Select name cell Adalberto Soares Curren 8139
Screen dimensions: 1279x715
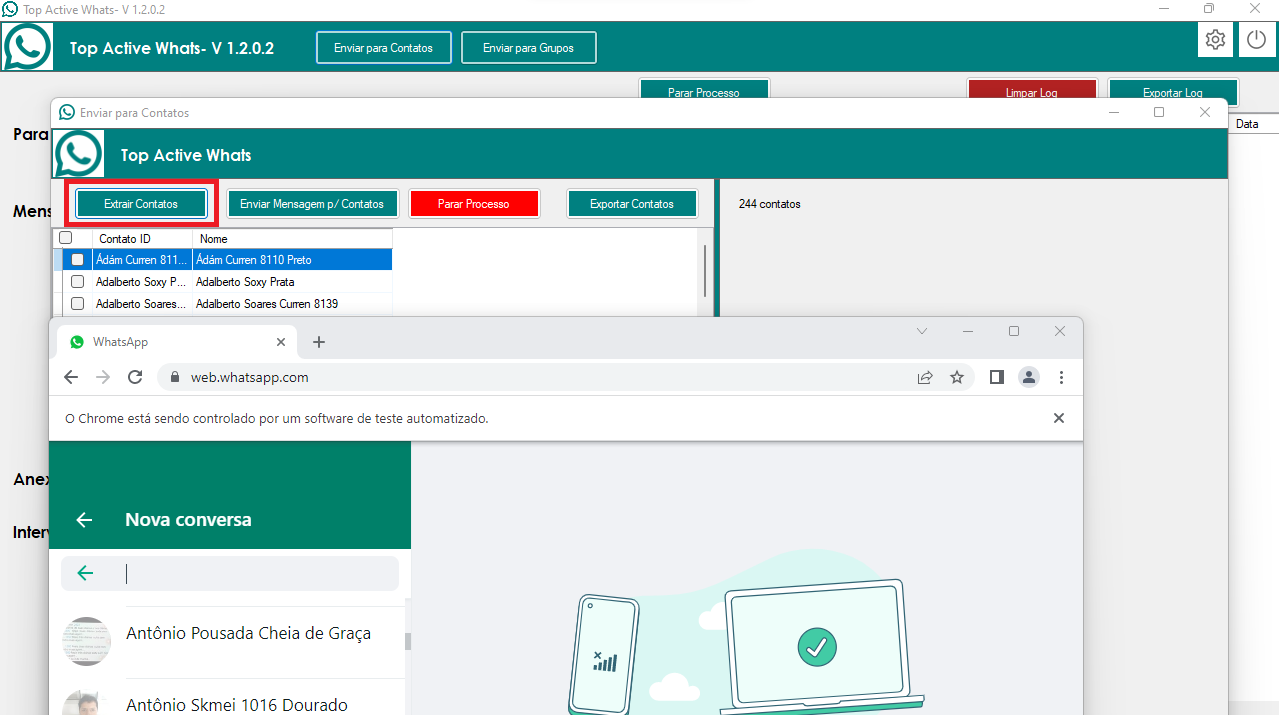click(x=293, y=304)
